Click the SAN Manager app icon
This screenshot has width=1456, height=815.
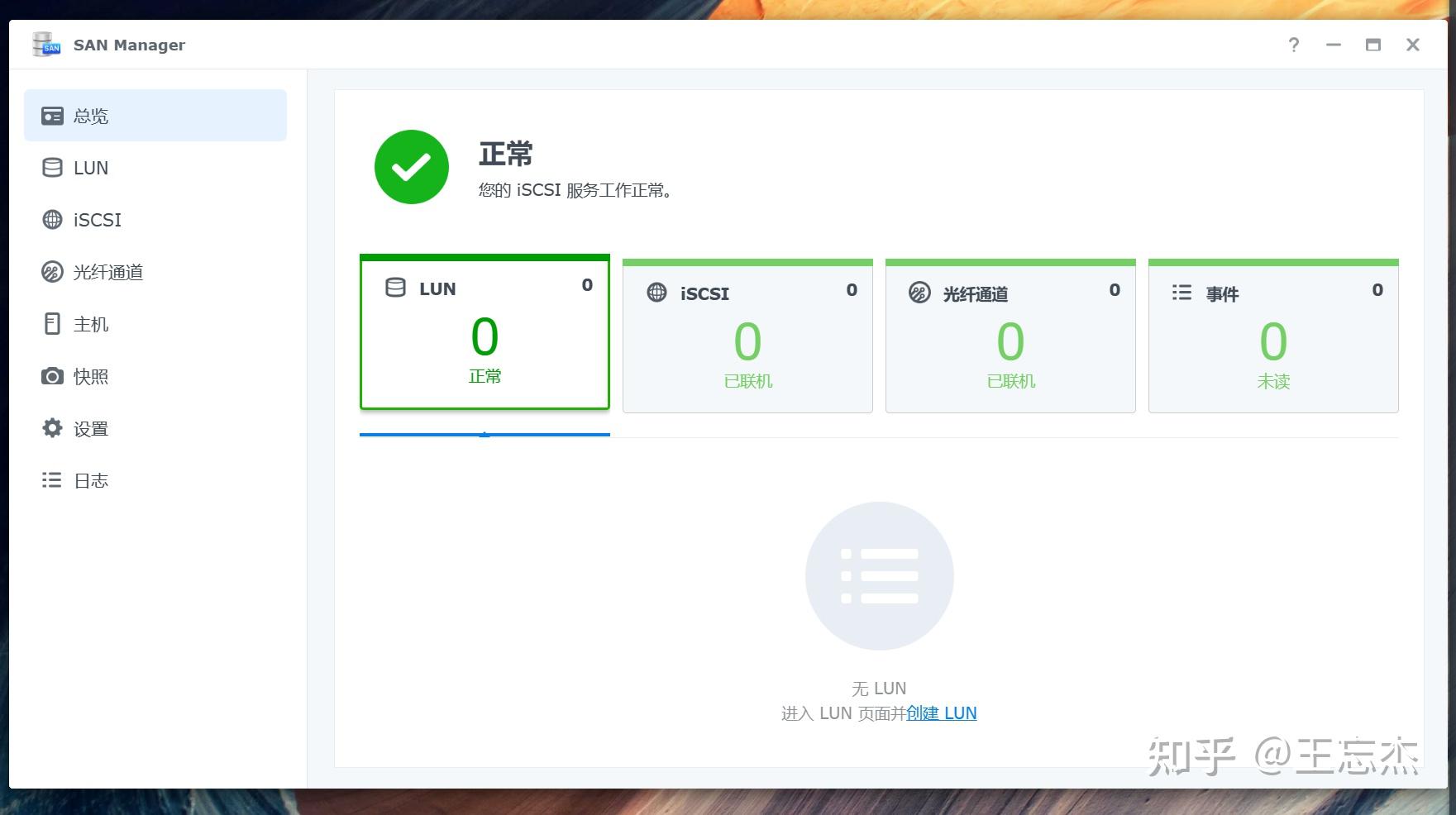(x=46, y=45)
